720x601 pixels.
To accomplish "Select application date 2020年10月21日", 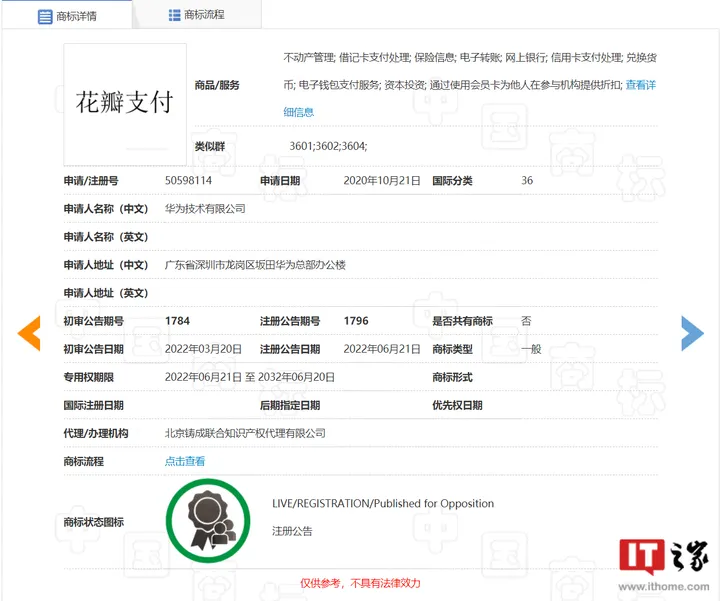I will pos(382,180).
